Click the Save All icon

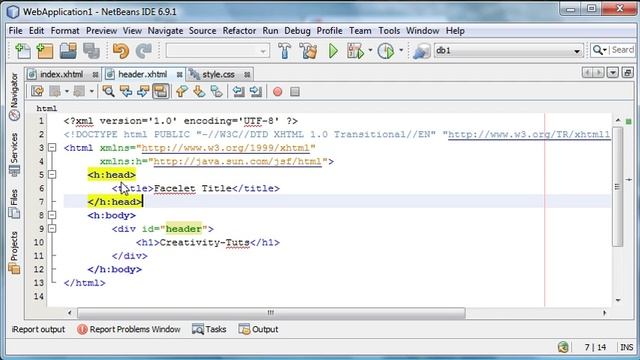[91, 51]
